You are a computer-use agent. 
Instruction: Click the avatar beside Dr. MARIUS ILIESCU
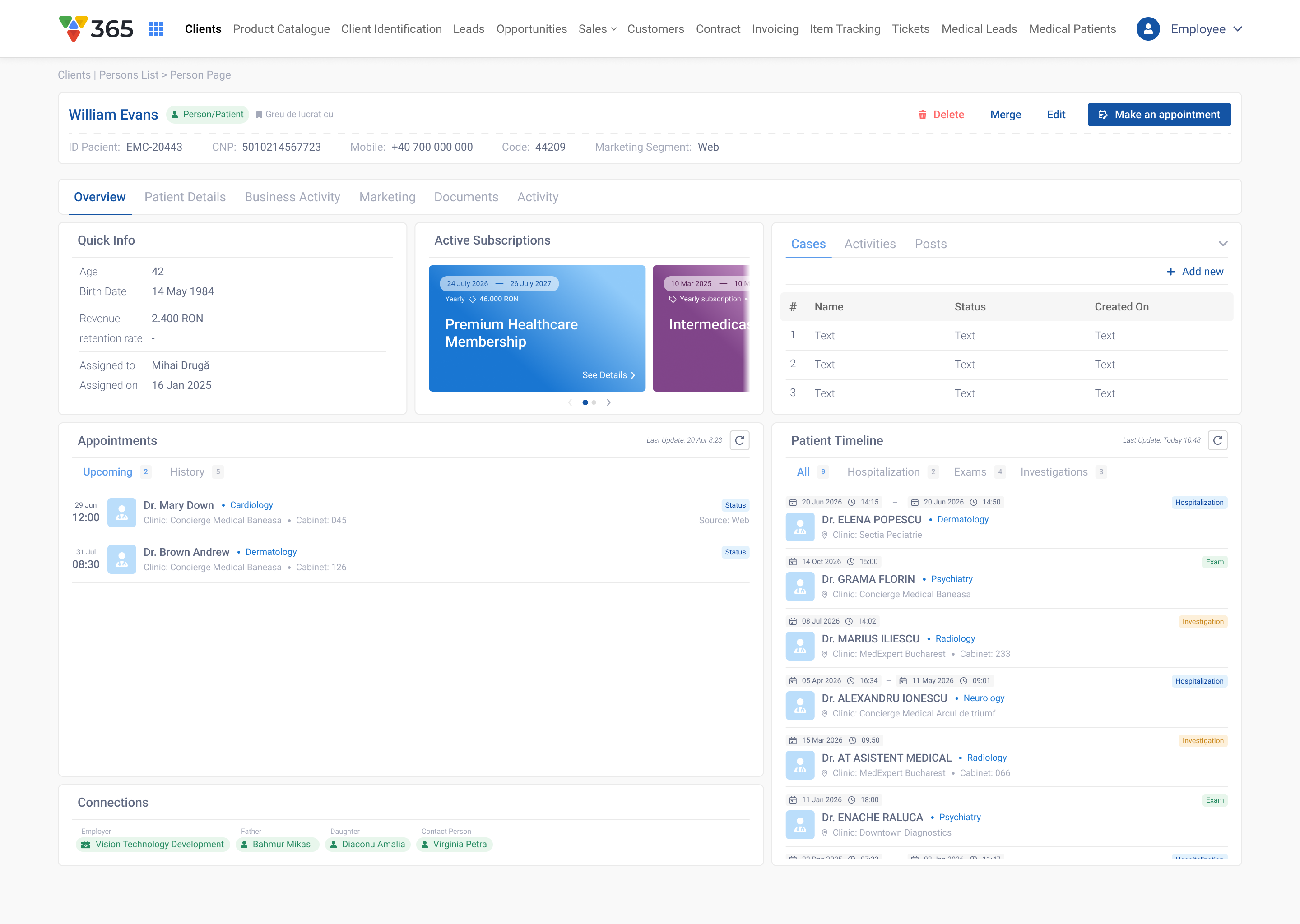coord(800,647)
